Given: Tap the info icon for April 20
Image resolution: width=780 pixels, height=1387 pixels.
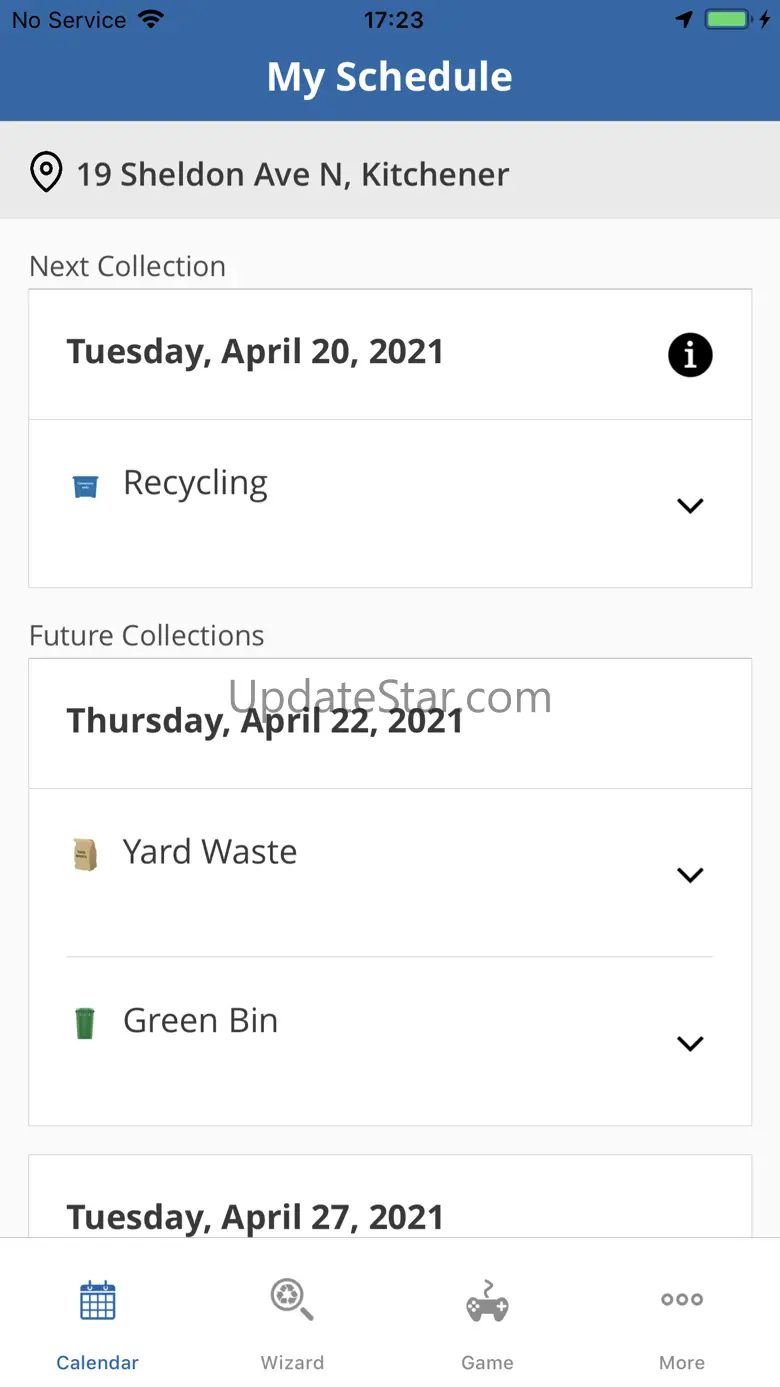Looking at the screenshot, I should pyautogui.click(x=690, y=355).
